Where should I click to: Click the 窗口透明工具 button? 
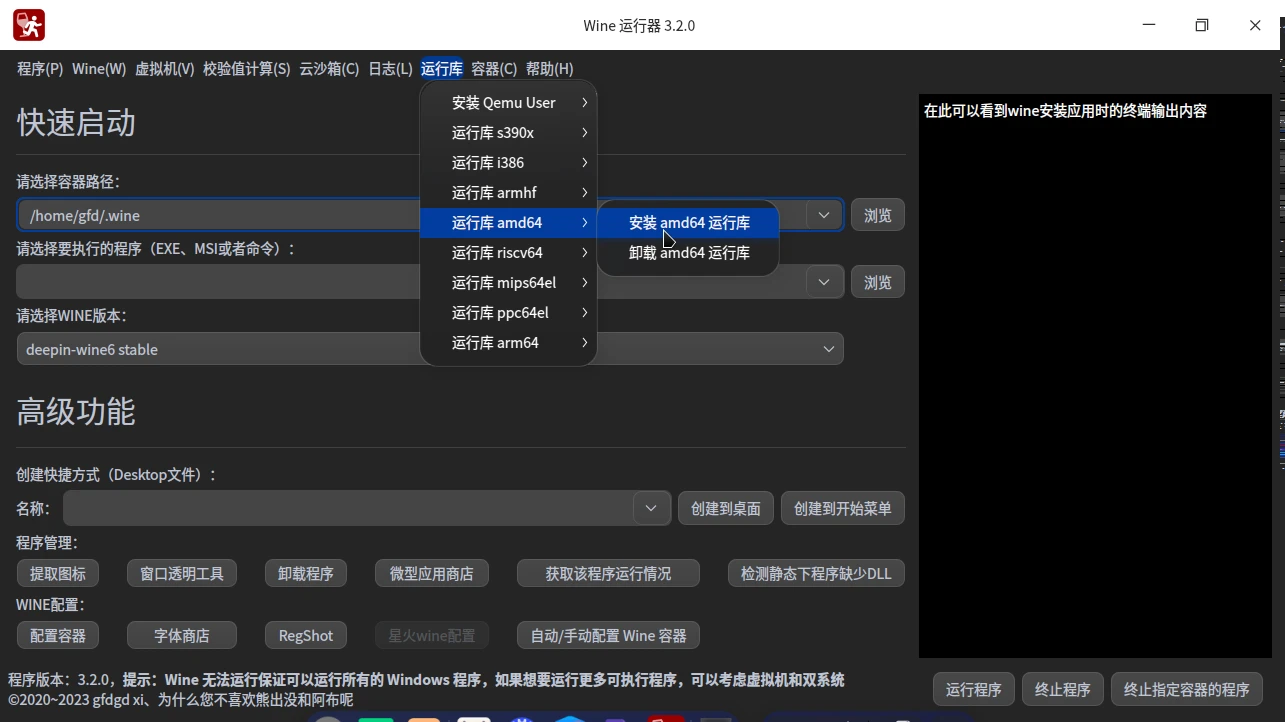[x=182, y=573]
